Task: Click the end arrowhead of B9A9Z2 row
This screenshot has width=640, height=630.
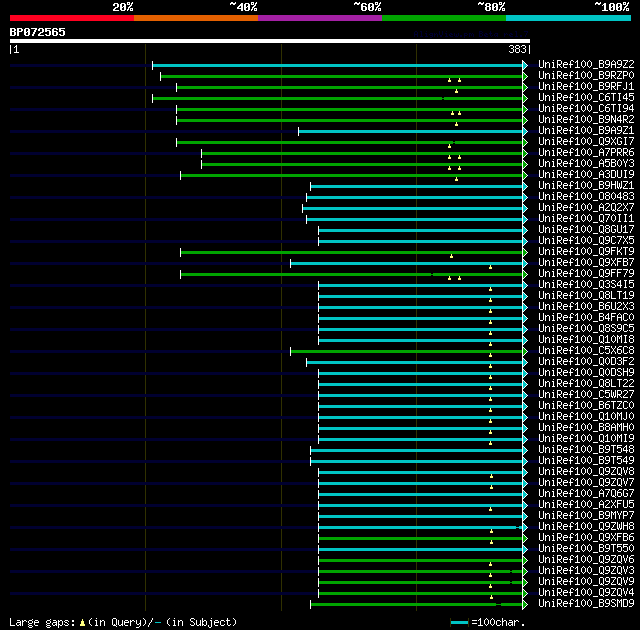Action: point(525,65)
